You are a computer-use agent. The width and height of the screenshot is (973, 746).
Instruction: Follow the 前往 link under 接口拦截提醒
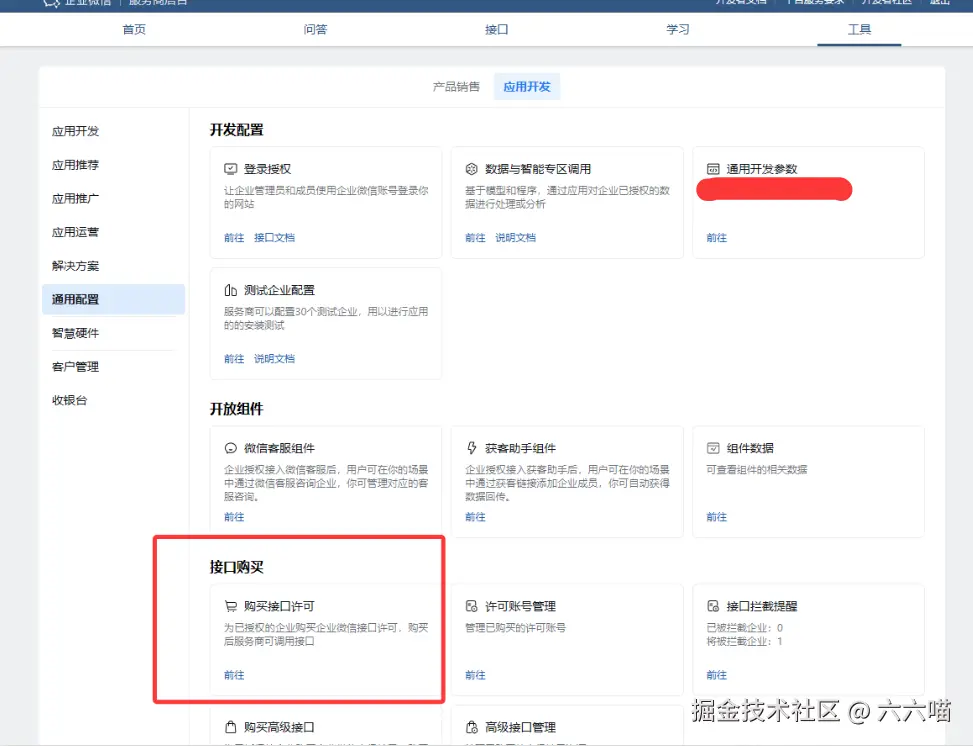[717, 675]
